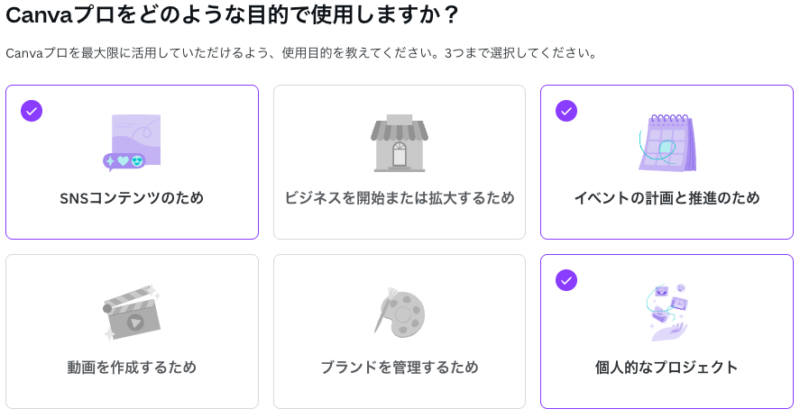Uncheck the イベントの計画と推進のため checkmark
The image size is (800, 418).
click(566, 111)
